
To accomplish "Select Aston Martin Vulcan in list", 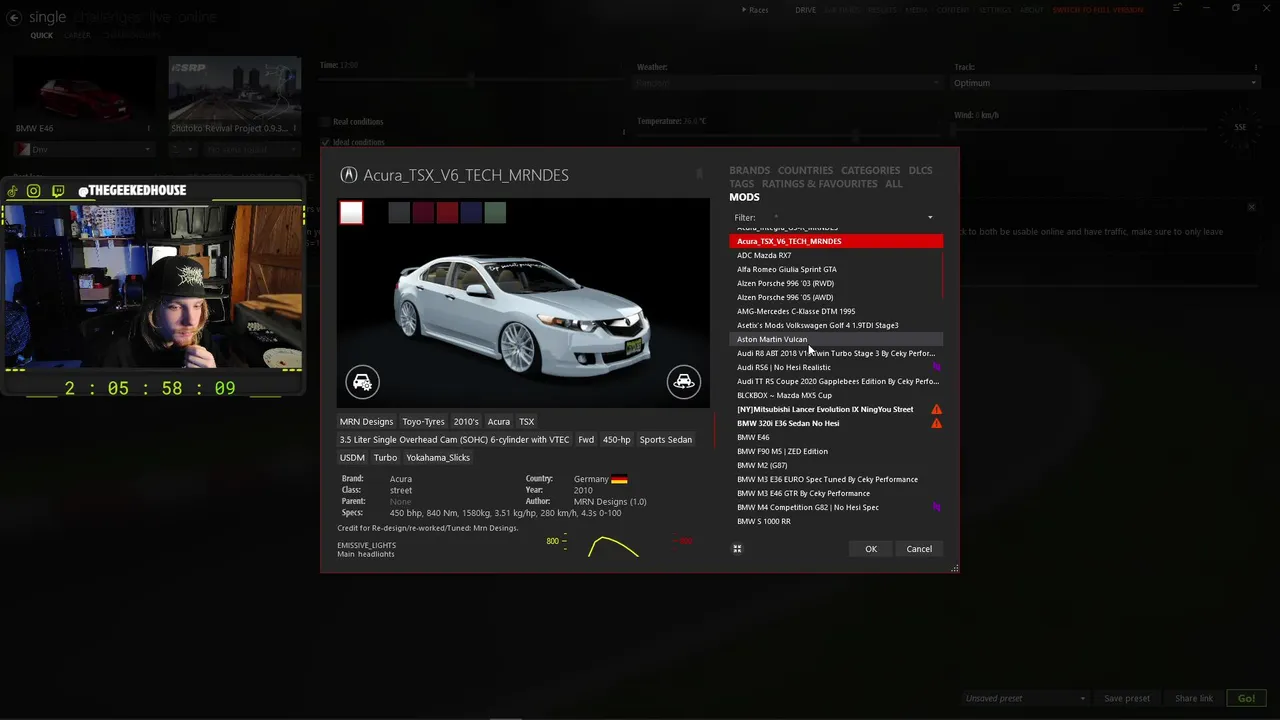I will (x=836, y=339).
